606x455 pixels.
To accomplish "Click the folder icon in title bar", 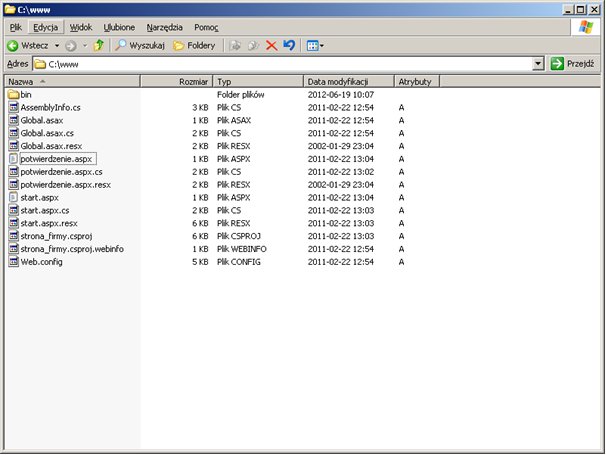I will point(10,9).
